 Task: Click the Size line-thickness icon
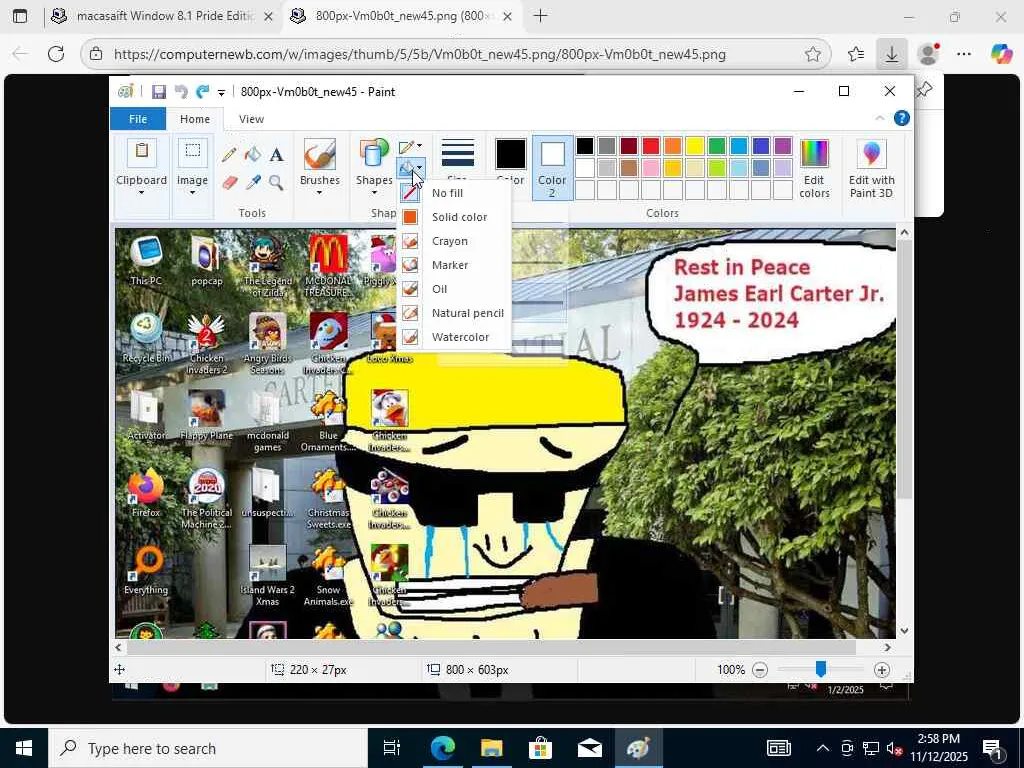pos(457,153)
